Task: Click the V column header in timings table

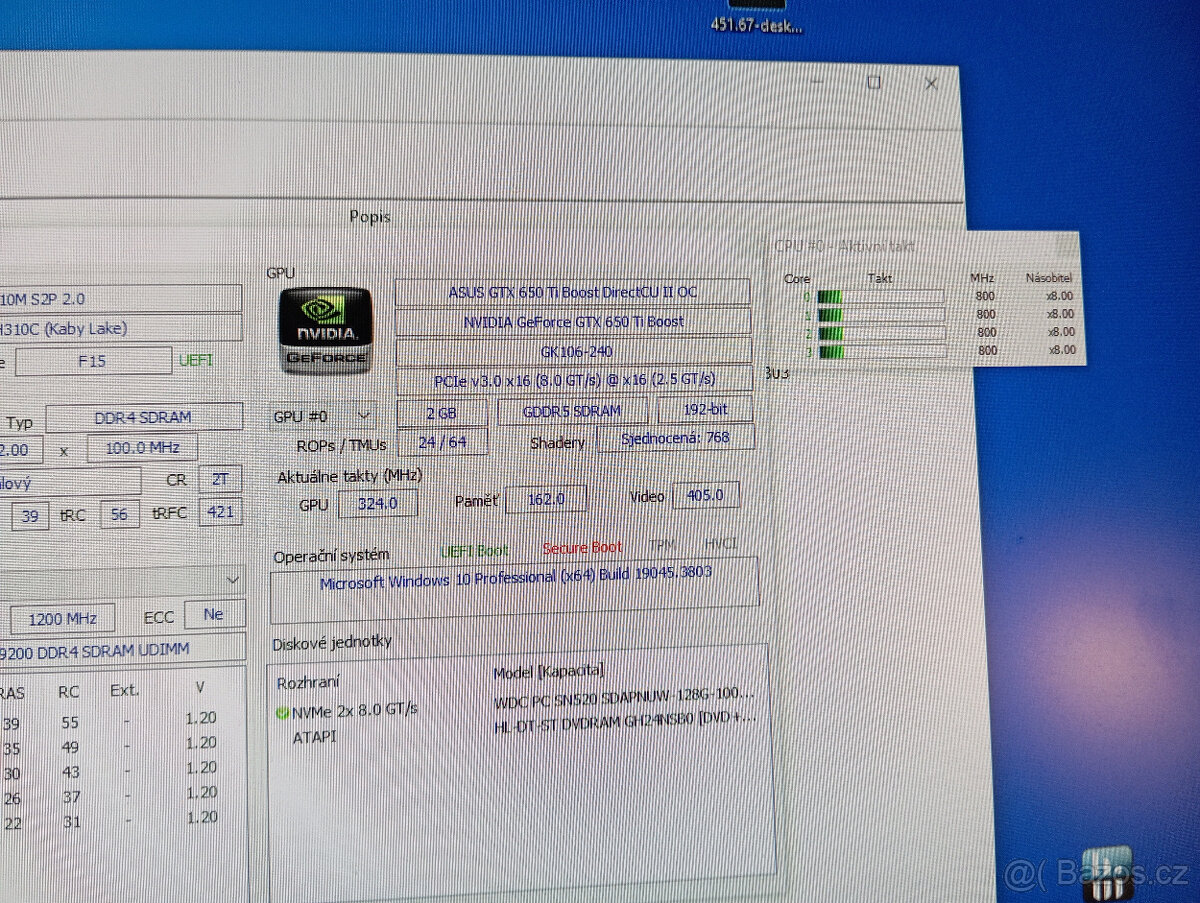Action: [200, 689]
